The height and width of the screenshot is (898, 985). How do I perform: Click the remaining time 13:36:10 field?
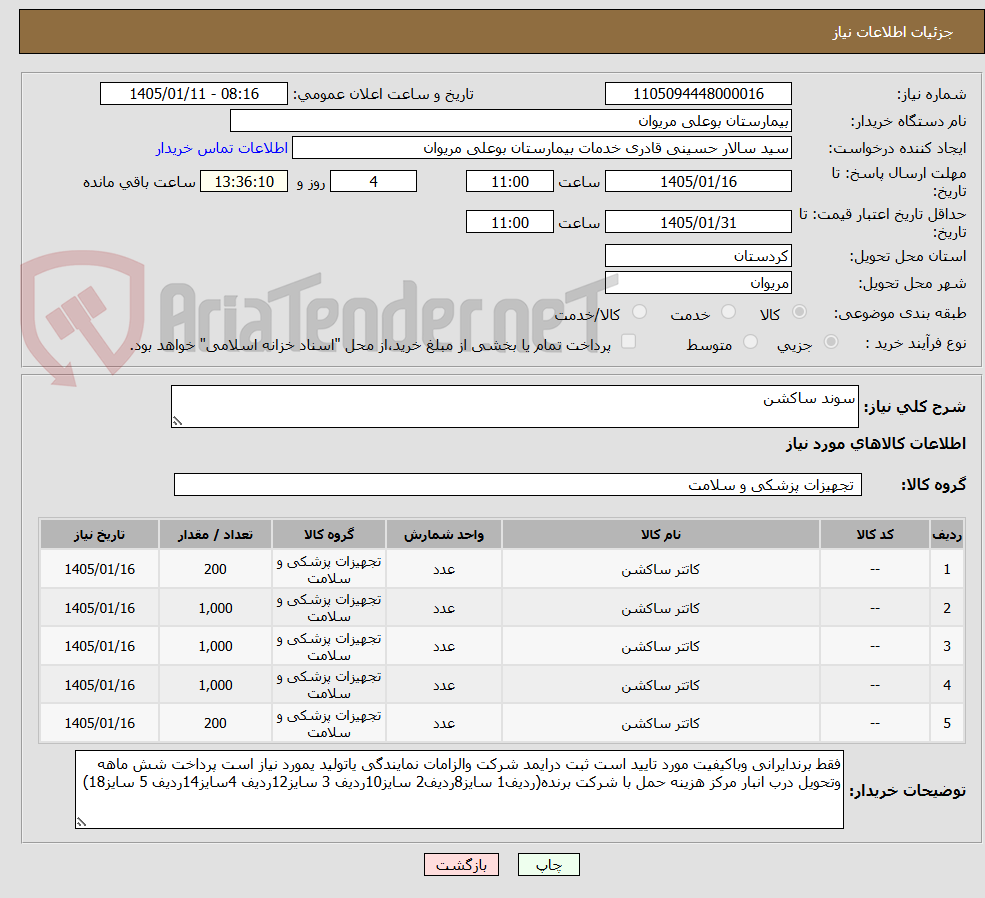(x=244, y=181)
